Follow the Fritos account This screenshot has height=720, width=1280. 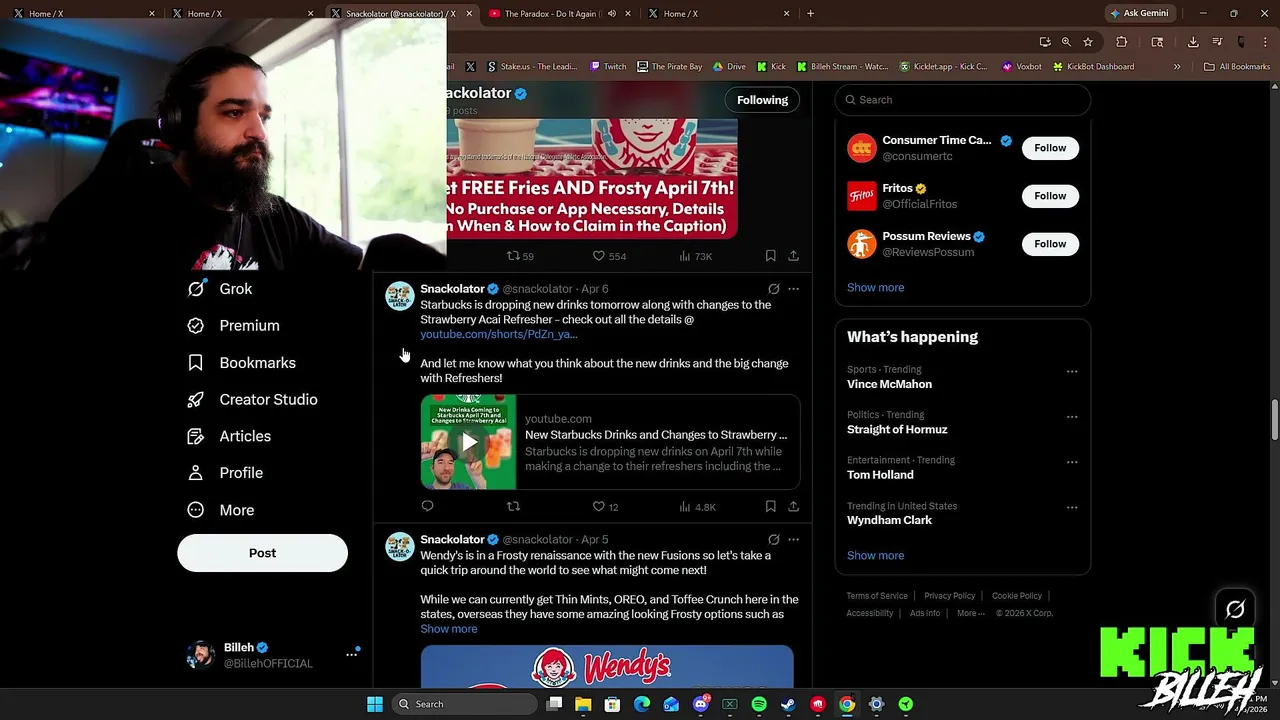(1050, 196)
